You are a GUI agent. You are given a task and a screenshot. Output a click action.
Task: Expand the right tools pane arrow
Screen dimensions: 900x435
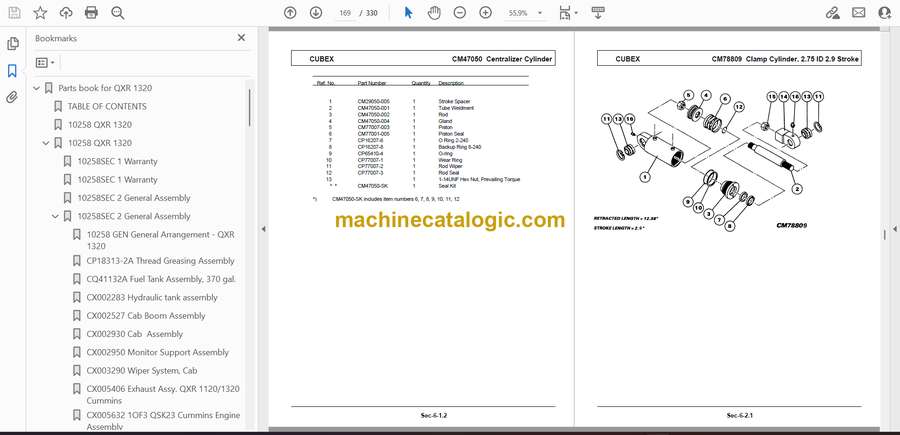pos(894,229)
